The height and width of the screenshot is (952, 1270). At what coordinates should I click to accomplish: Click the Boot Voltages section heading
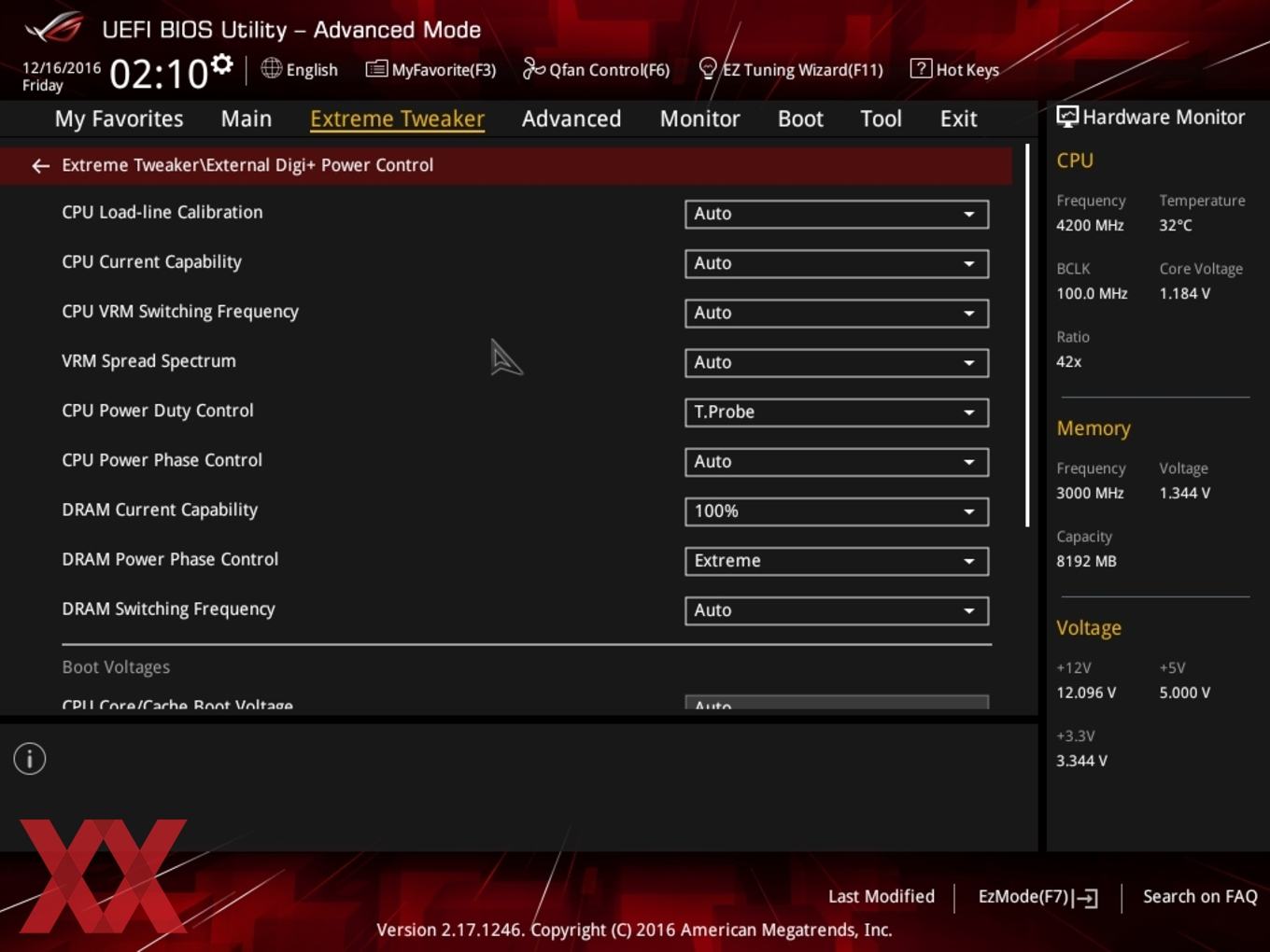click(x=116, y=667)
